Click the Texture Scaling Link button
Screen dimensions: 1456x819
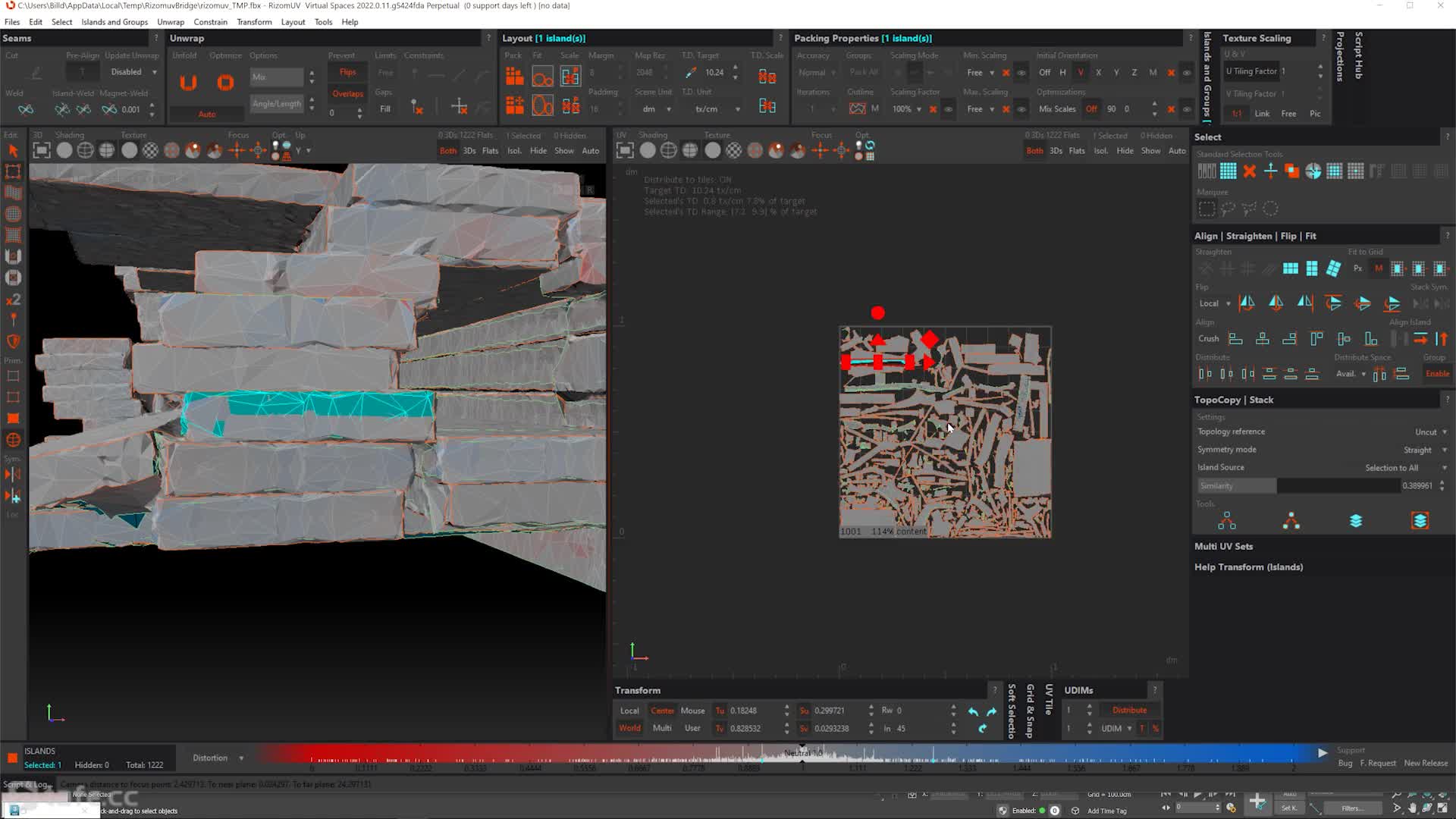click(x=1262, y=114)
